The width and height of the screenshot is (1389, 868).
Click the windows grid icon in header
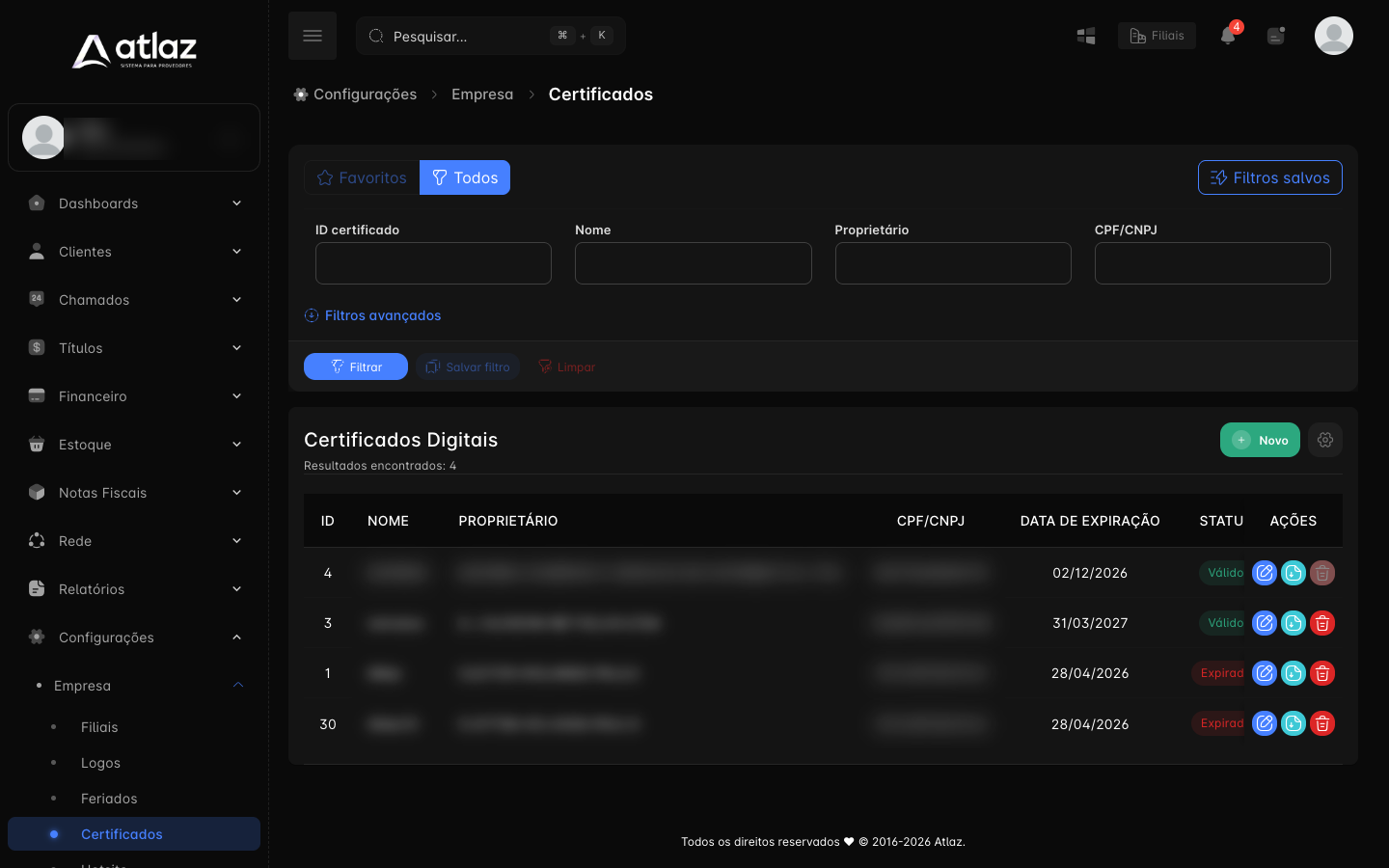[x=1086, y=36]
